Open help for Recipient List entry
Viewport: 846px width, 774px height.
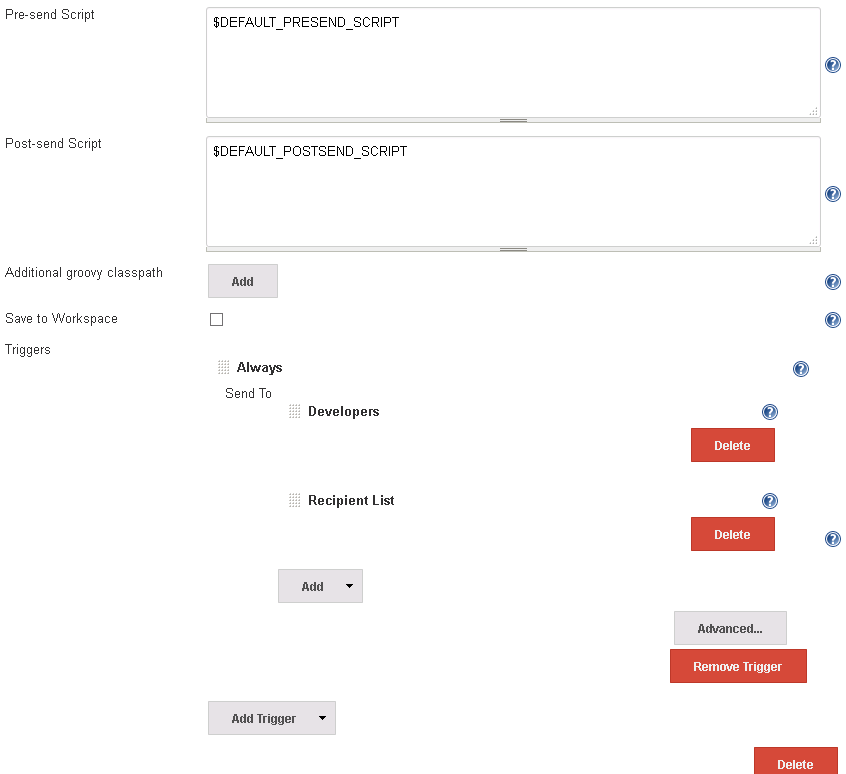770,501
